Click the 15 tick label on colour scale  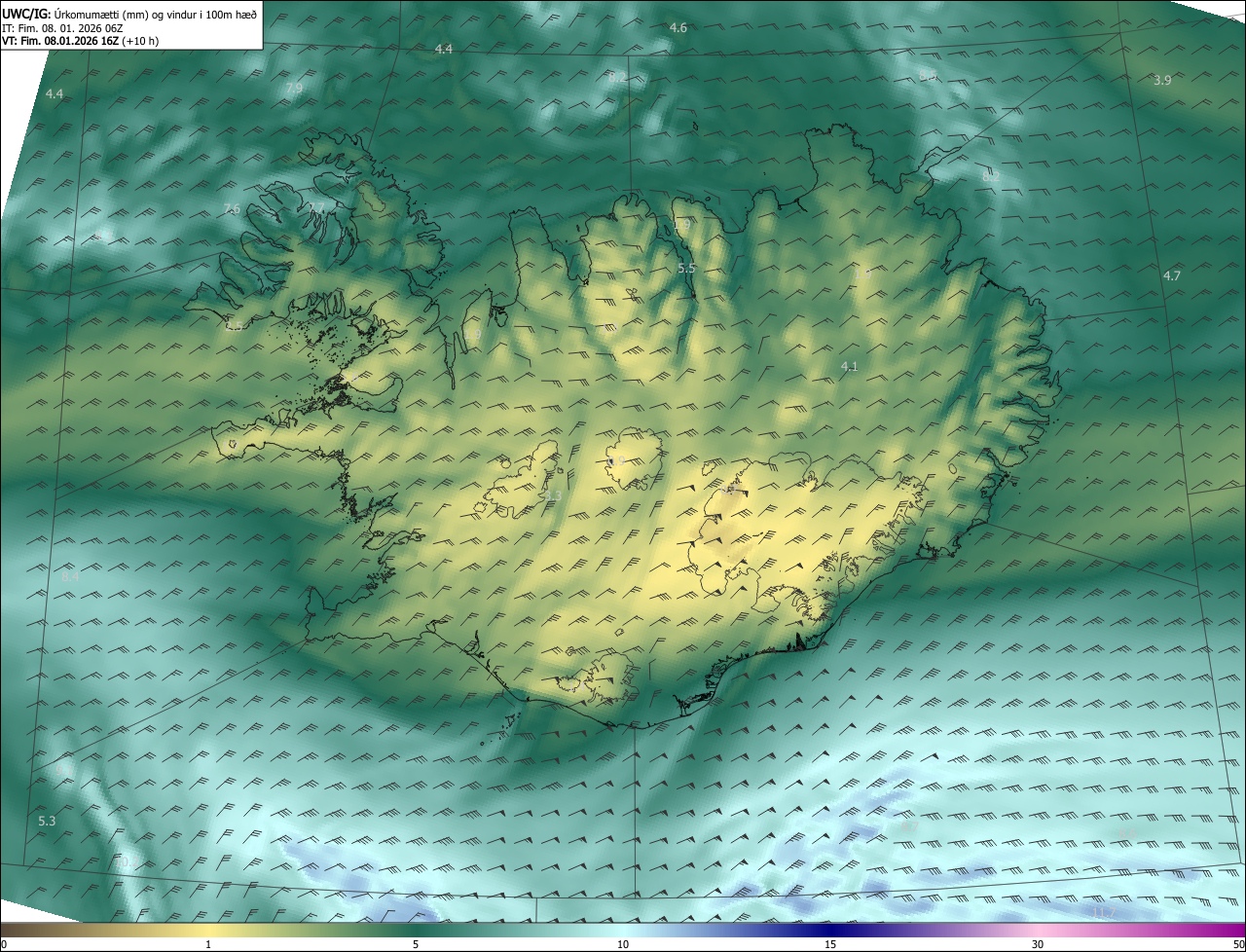click(x=830, y=944)
